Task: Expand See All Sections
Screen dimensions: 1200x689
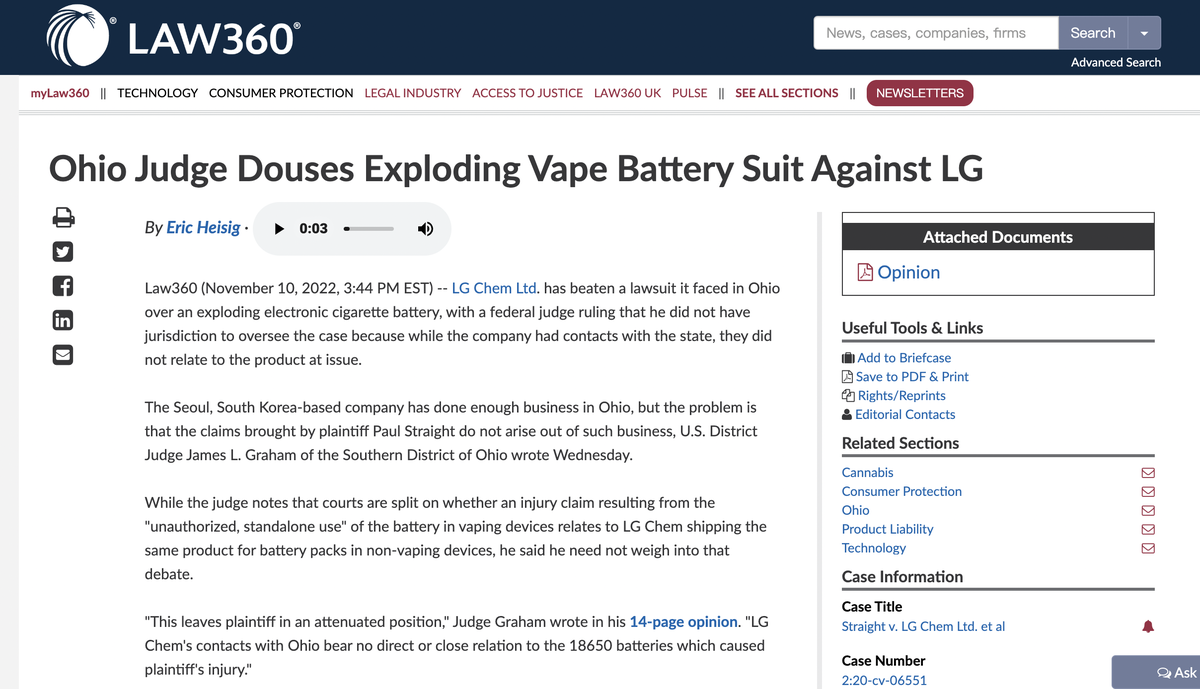Action: tap(787, 93)
